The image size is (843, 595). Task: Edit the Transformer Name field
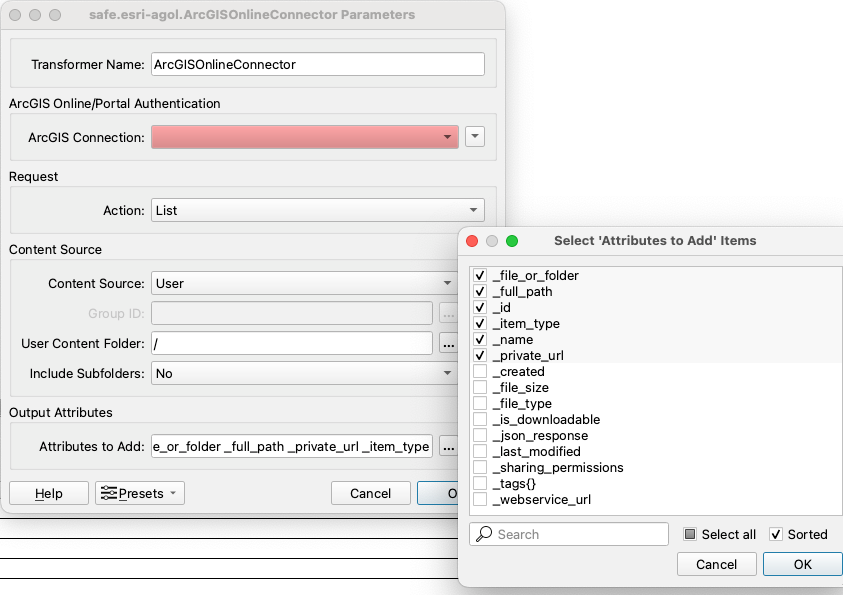click(x=318, y=64)
